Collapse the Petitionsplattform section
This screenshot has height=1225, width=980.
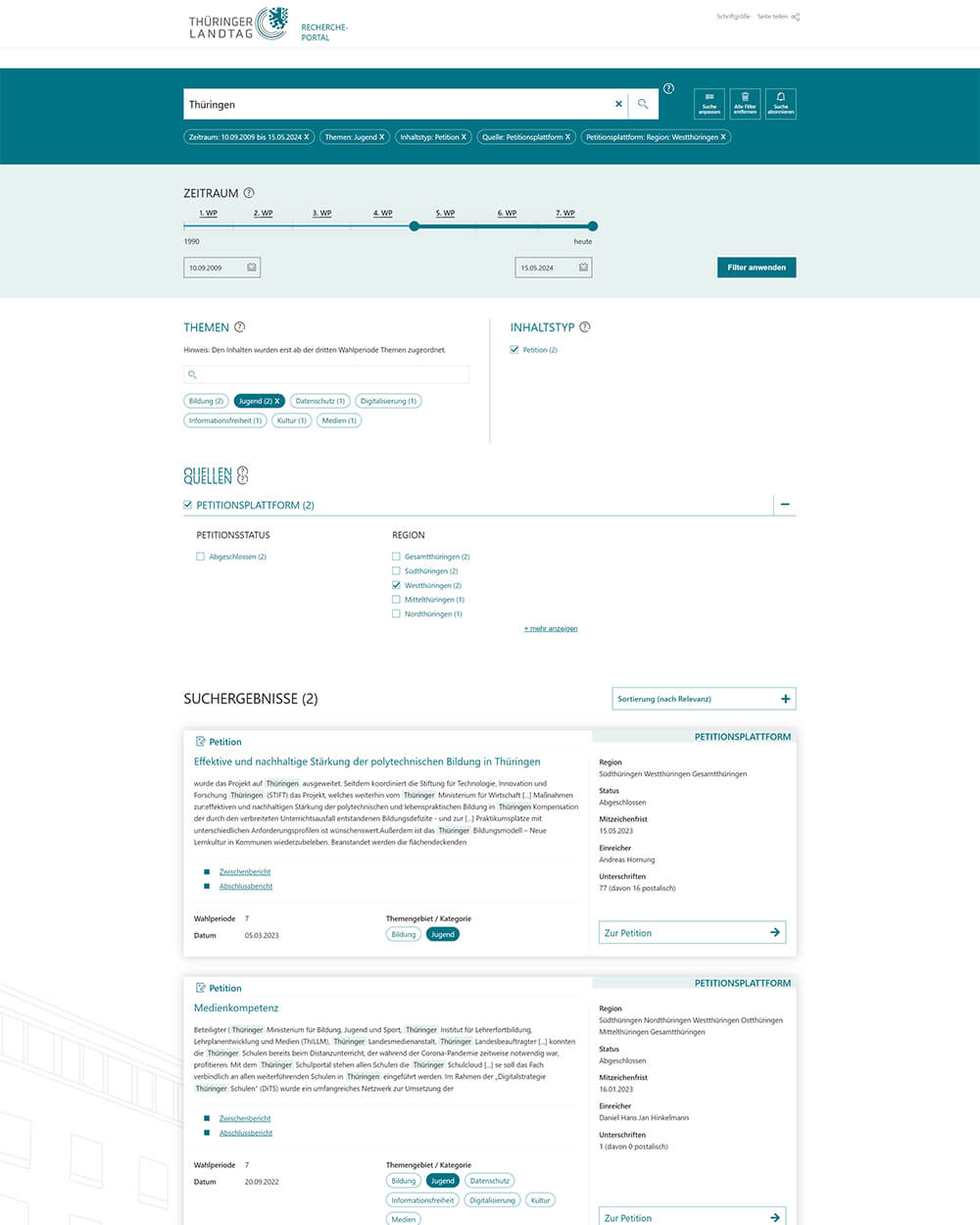(x=785, y=505)
